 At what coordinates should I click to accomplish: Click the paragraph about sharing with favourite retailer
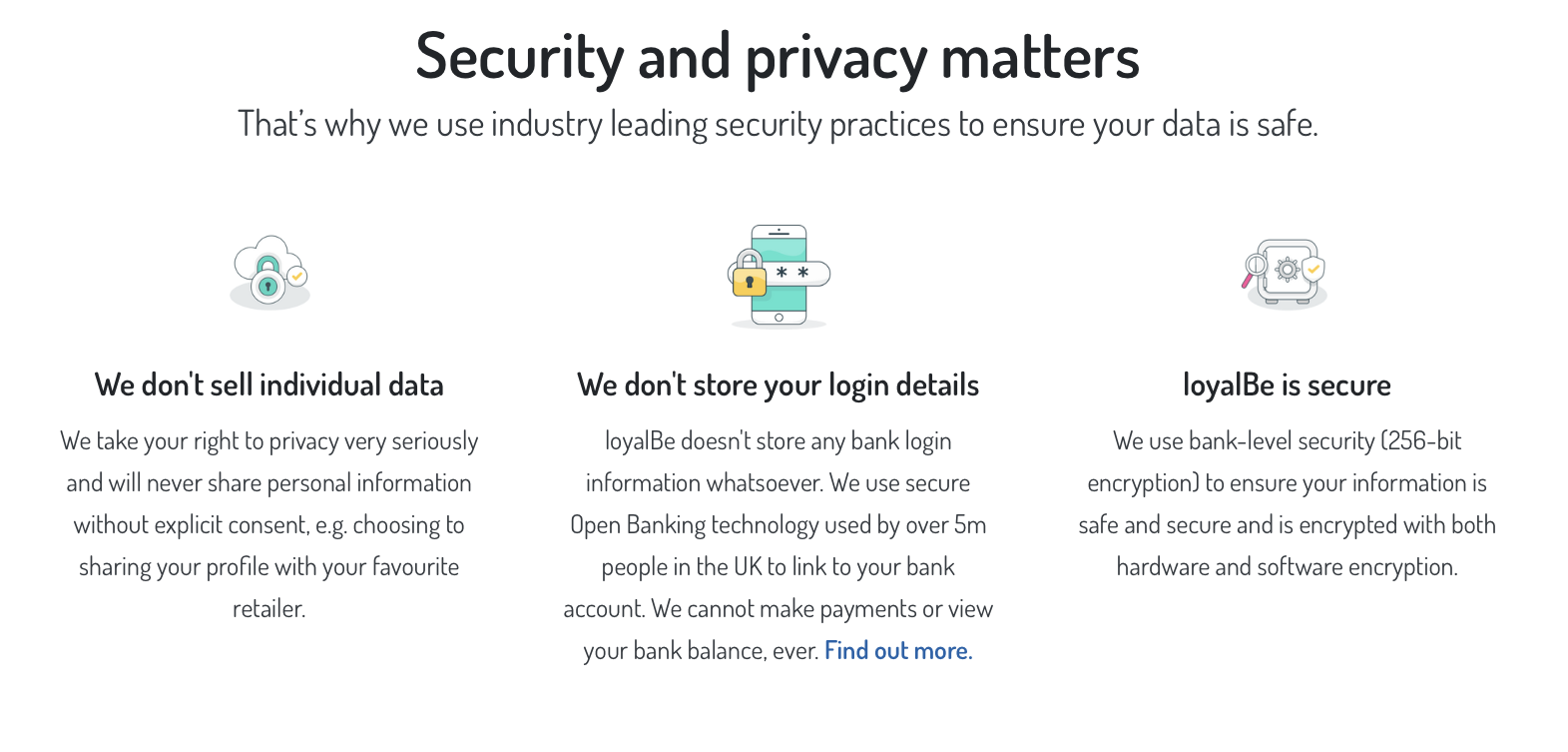(269, 524)
